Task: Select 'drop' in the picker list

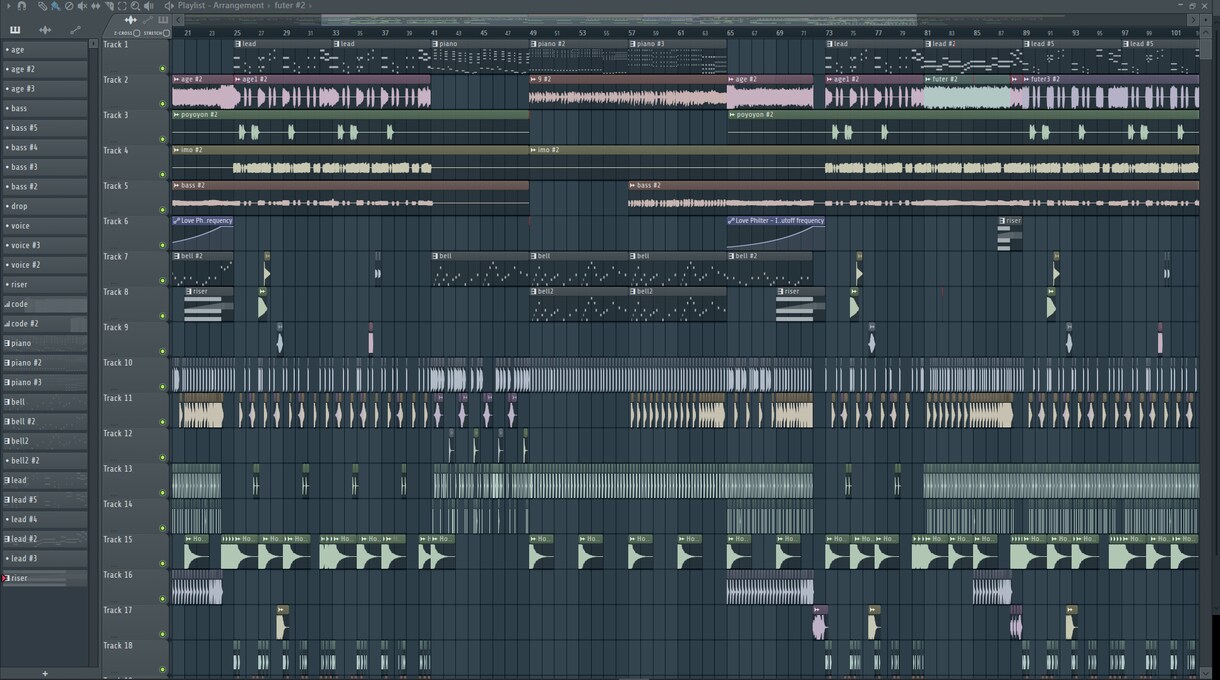Action: 44,206
